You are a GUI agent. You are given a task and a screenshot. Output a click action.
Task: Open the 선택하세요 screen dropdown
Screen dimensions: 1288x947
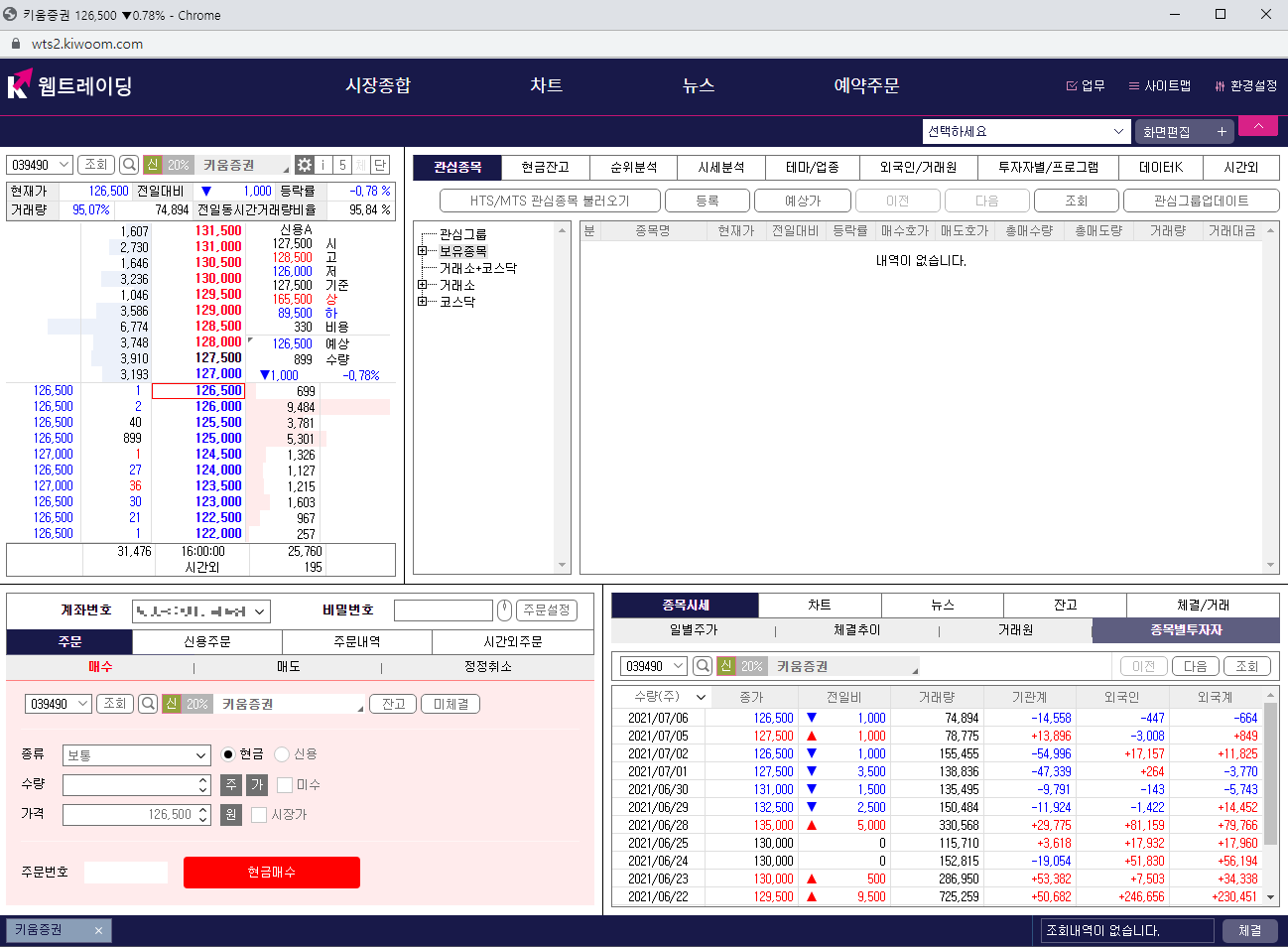point(1027,131)
